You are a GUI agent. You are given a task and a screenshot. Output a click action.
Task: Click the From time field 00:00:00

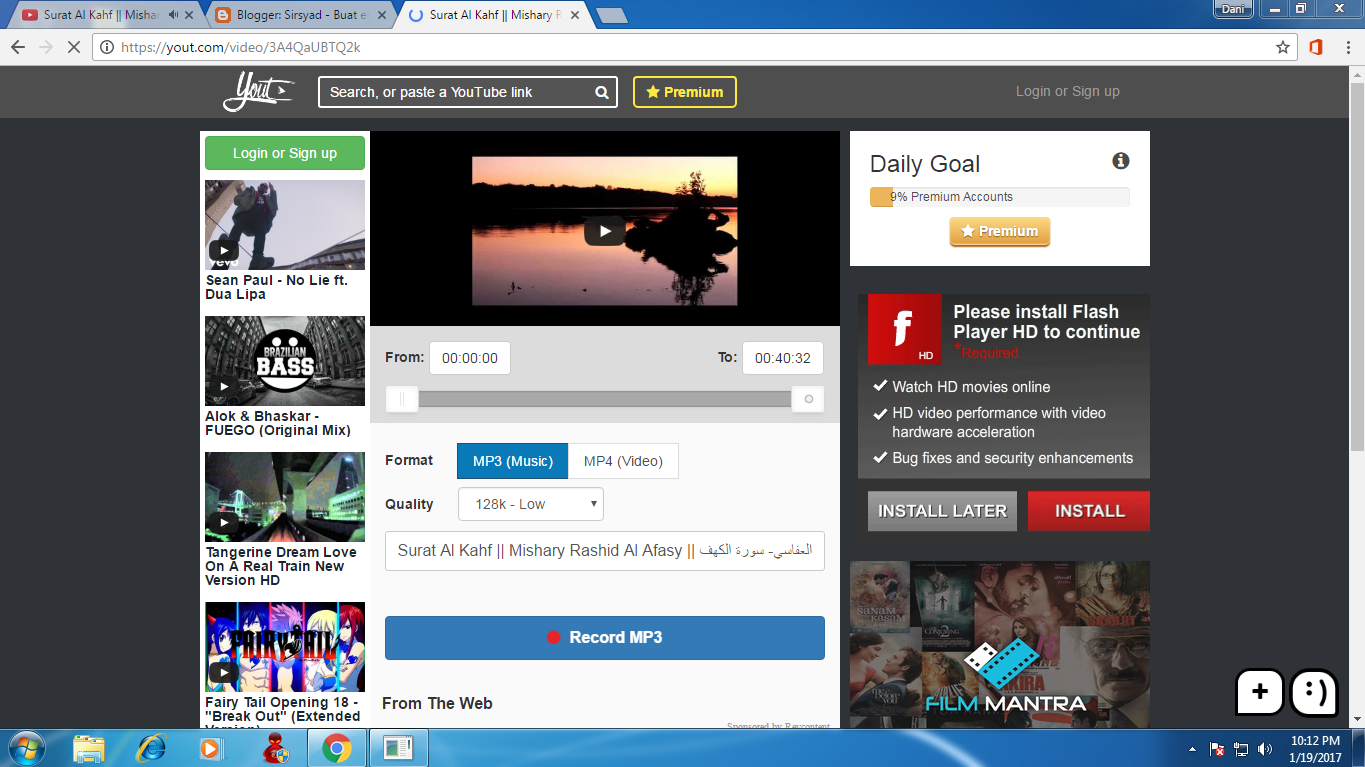(470, 358)
